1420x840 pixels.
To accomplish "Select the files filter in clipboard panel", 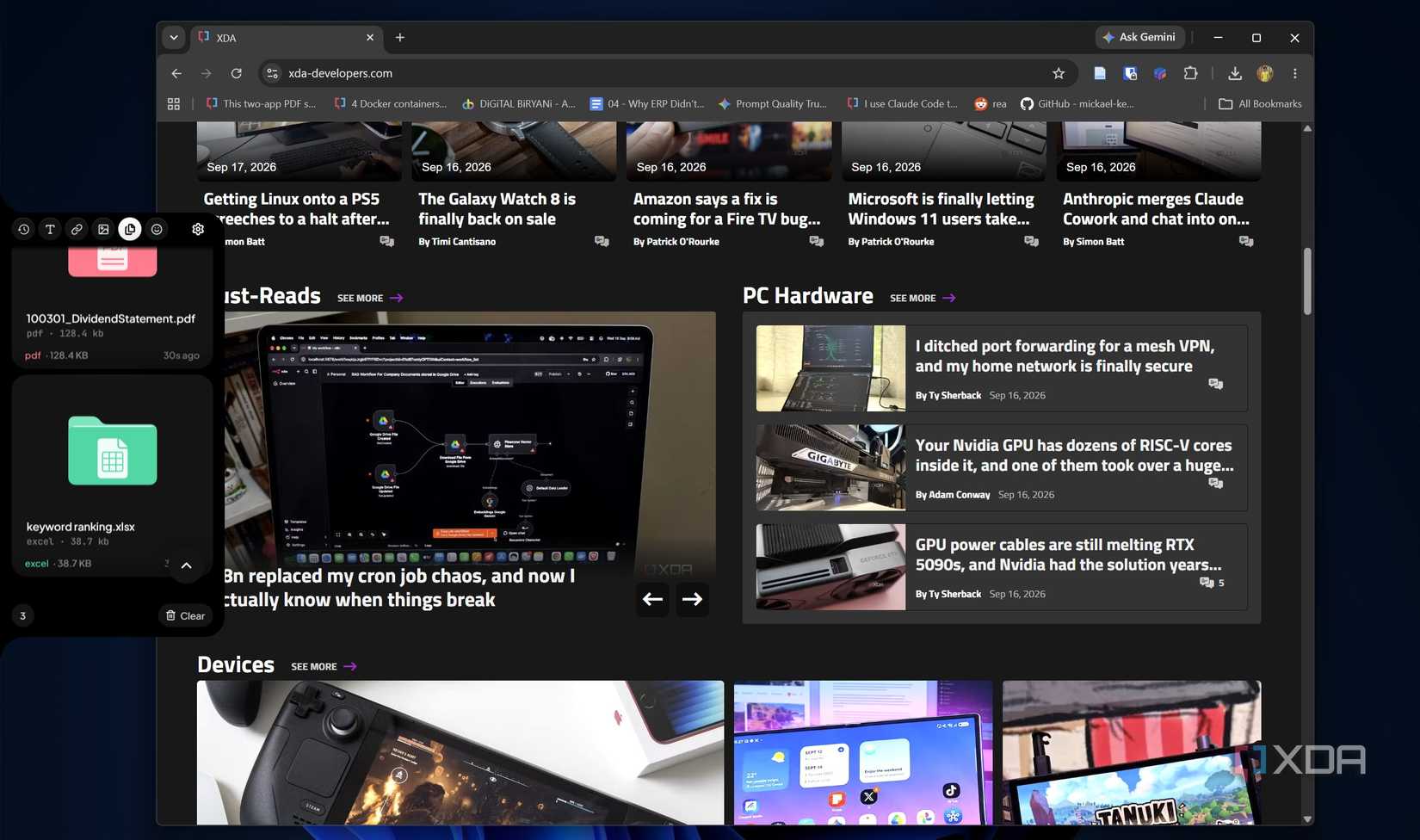I will 130,229.
